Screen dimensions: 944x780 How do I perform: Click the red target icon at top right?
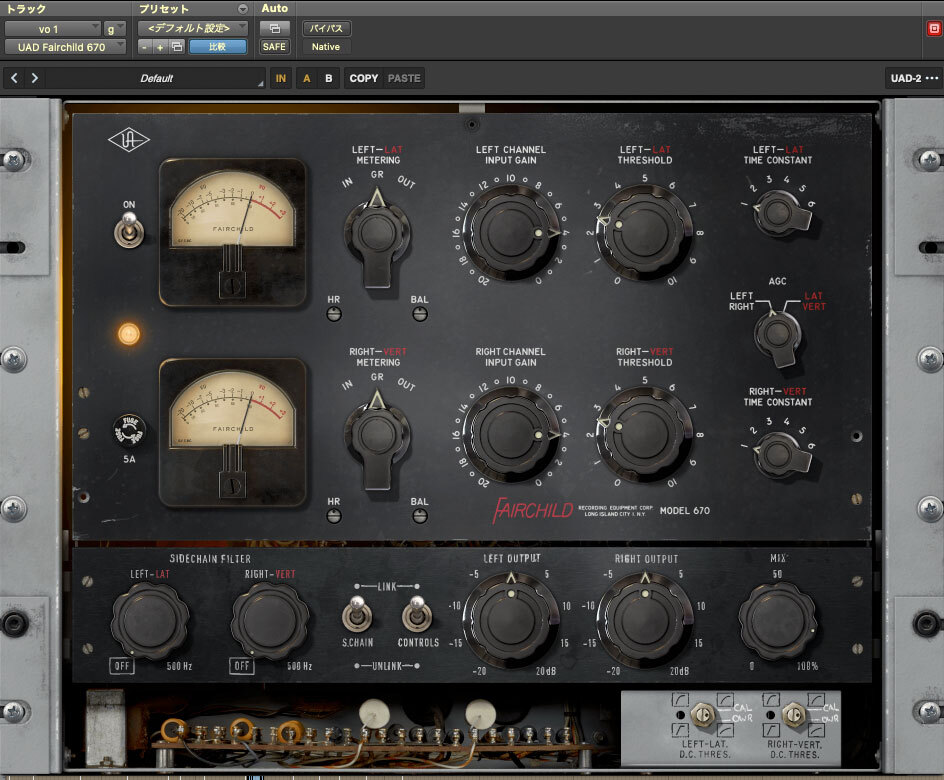(934, 28)
